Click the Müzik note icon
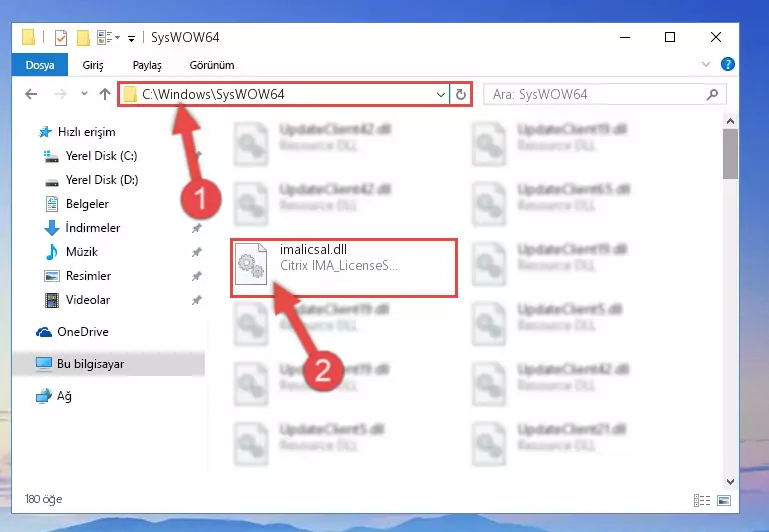Screen dimensions: 769x532 click(x=51, y=252)
